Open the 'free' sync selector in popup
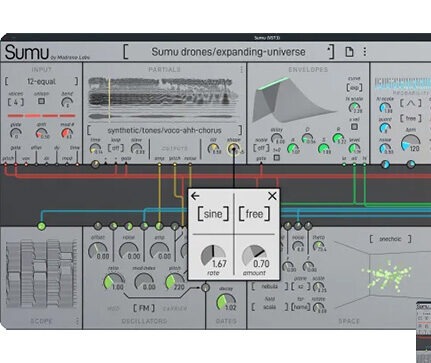431x363 pixels. click(254, 214)
